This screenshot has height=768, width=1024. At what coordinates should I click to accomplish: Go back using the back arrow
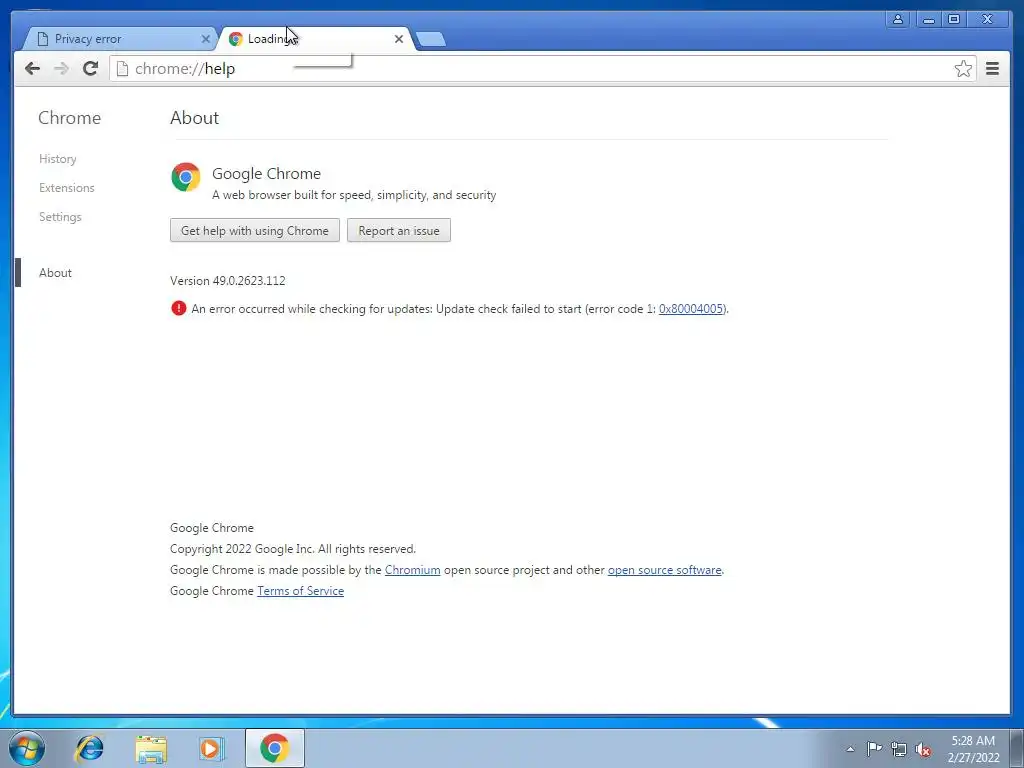[x=32, y=69]
